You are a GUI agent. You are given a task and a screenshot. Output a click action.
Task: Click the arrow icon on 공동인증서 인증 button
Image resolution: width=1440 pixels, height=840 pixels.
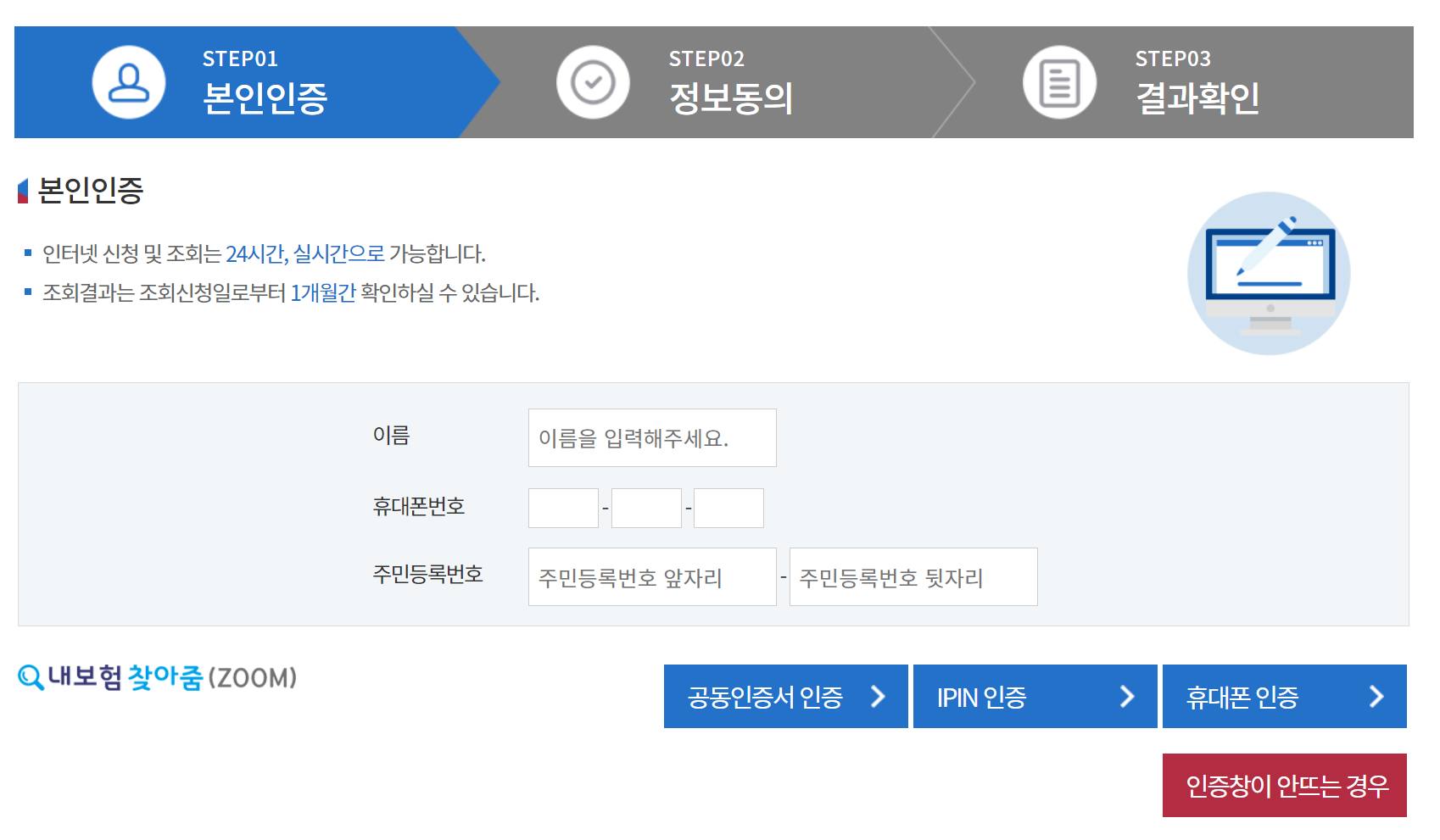coord(880,696)
